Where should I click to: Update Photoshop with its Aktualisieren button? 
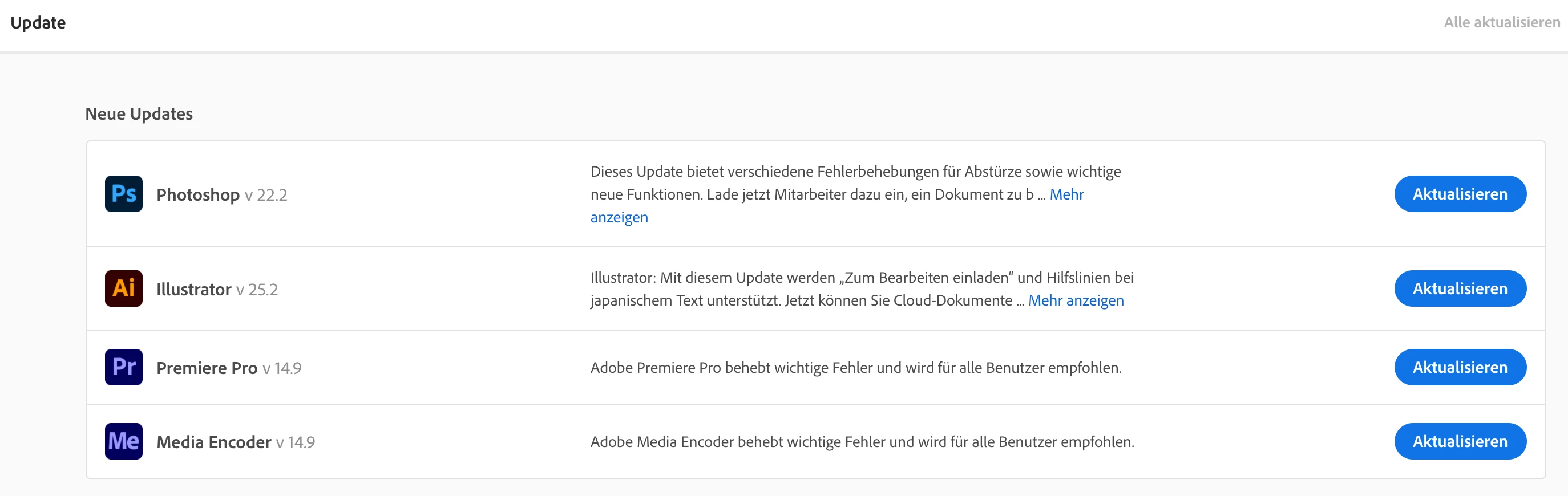point(1460,194)
